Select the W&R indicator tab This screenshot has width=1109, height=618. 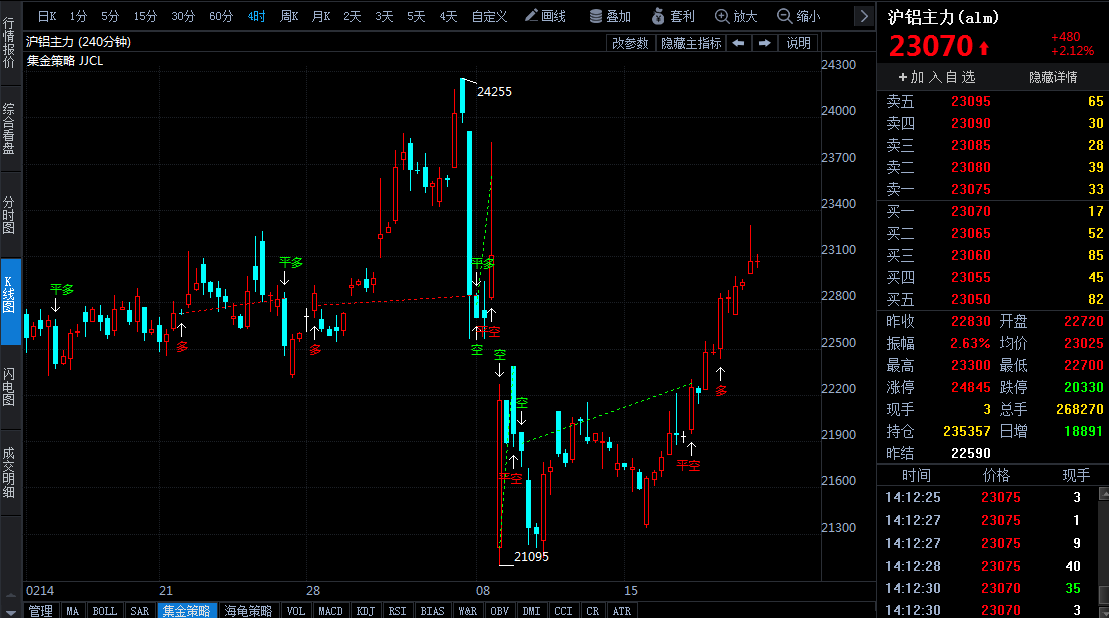point(468,610)
